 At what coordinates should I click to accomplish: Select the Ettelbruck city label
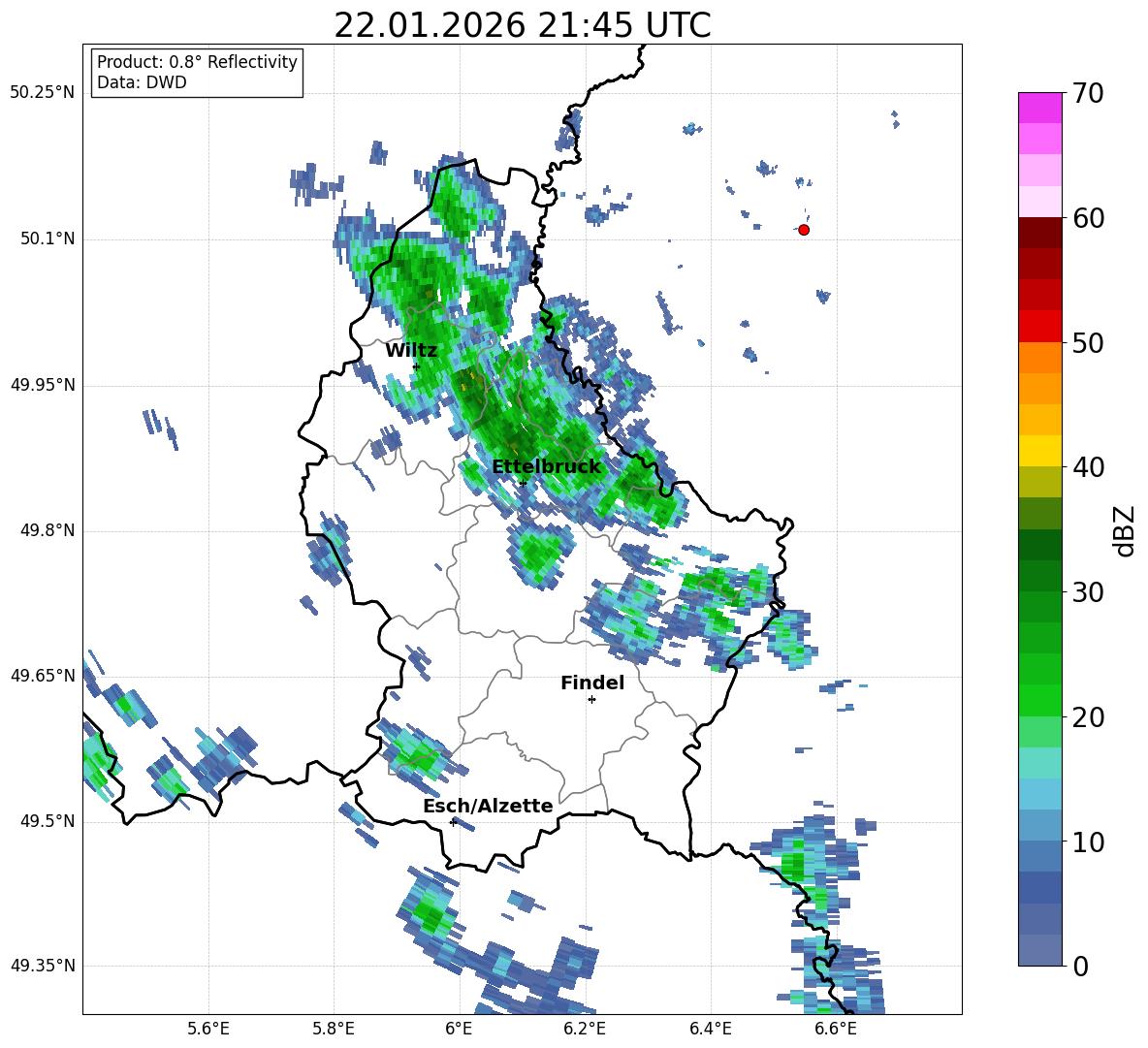point(546,467)
